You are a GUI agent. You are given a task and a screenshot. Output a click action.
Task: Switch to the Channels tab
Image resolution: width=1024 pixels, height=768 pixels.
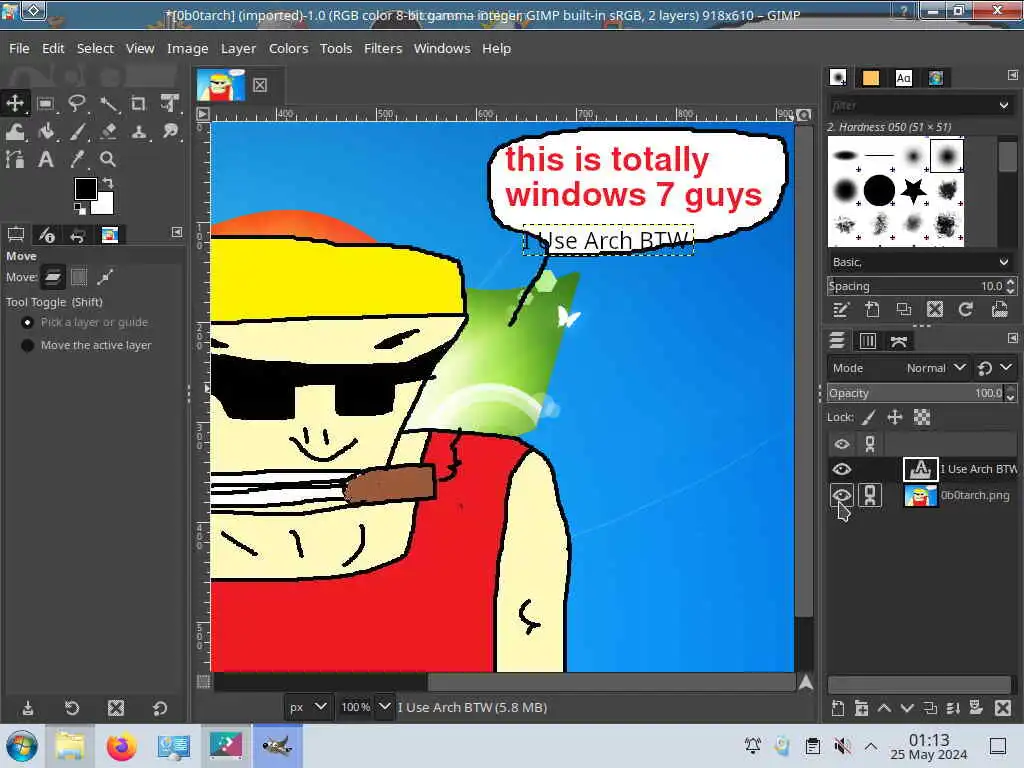point(867,341)
